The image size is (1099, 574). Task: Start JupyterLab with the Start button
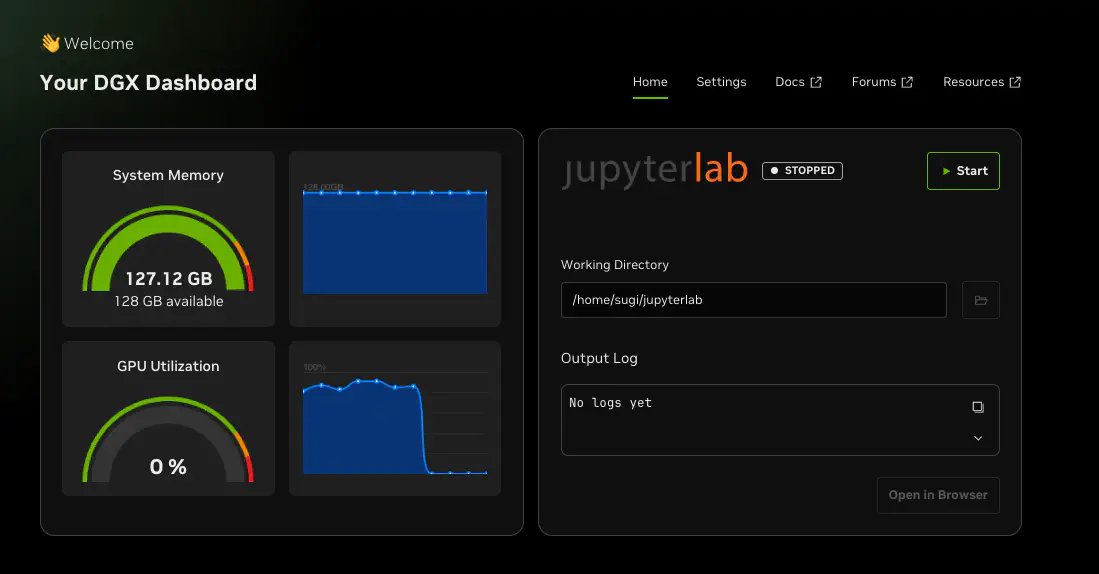pos(963,171)
